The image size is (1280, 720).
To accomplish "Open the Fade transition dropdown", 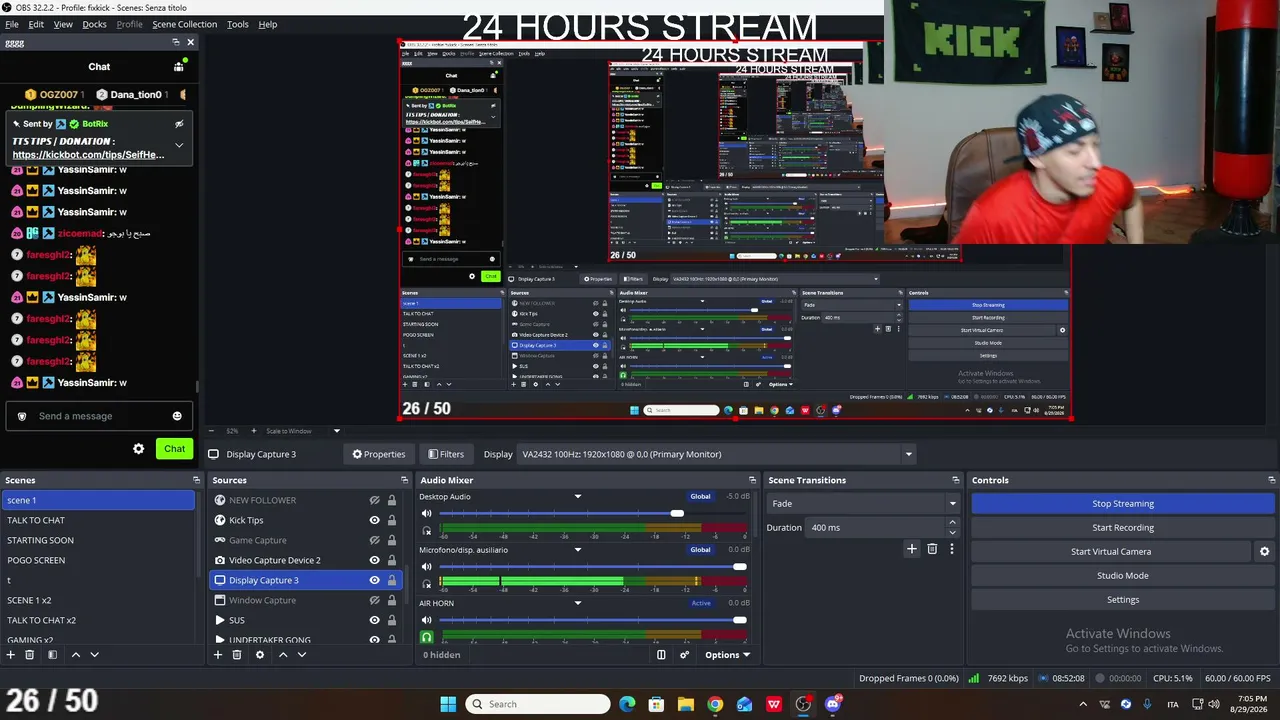I will pyautogui.click(x=863, y=504).
